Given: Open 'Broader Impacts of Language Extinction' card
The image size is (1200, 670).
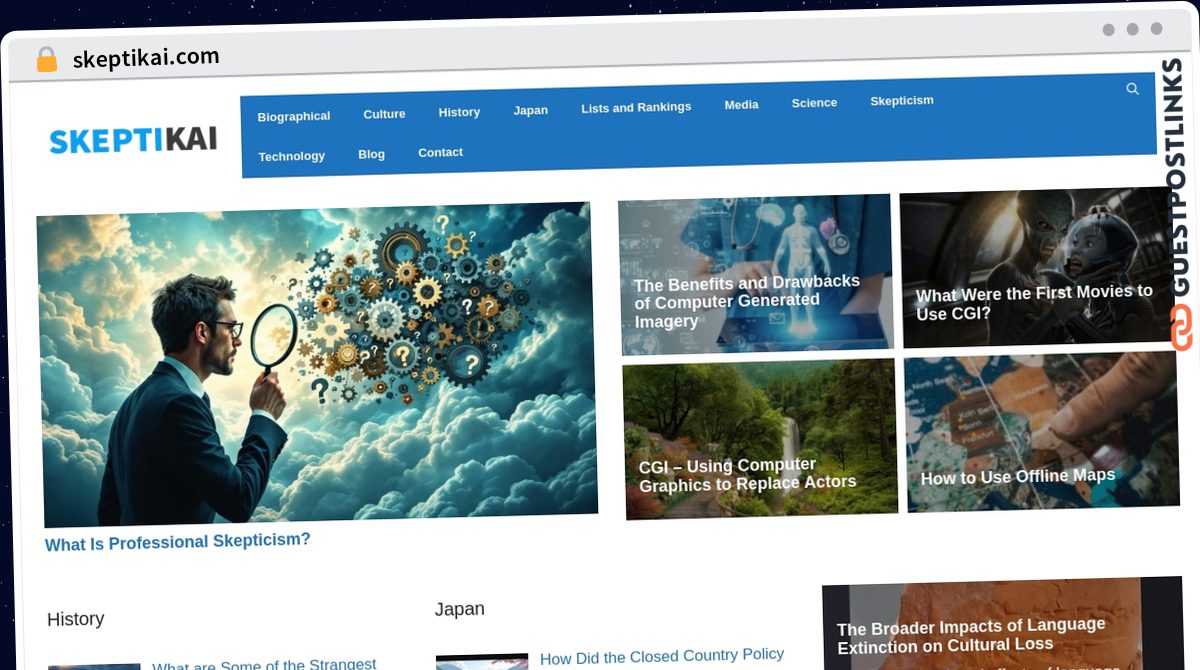Looking at the screenshot, I should pos(1002,625).
